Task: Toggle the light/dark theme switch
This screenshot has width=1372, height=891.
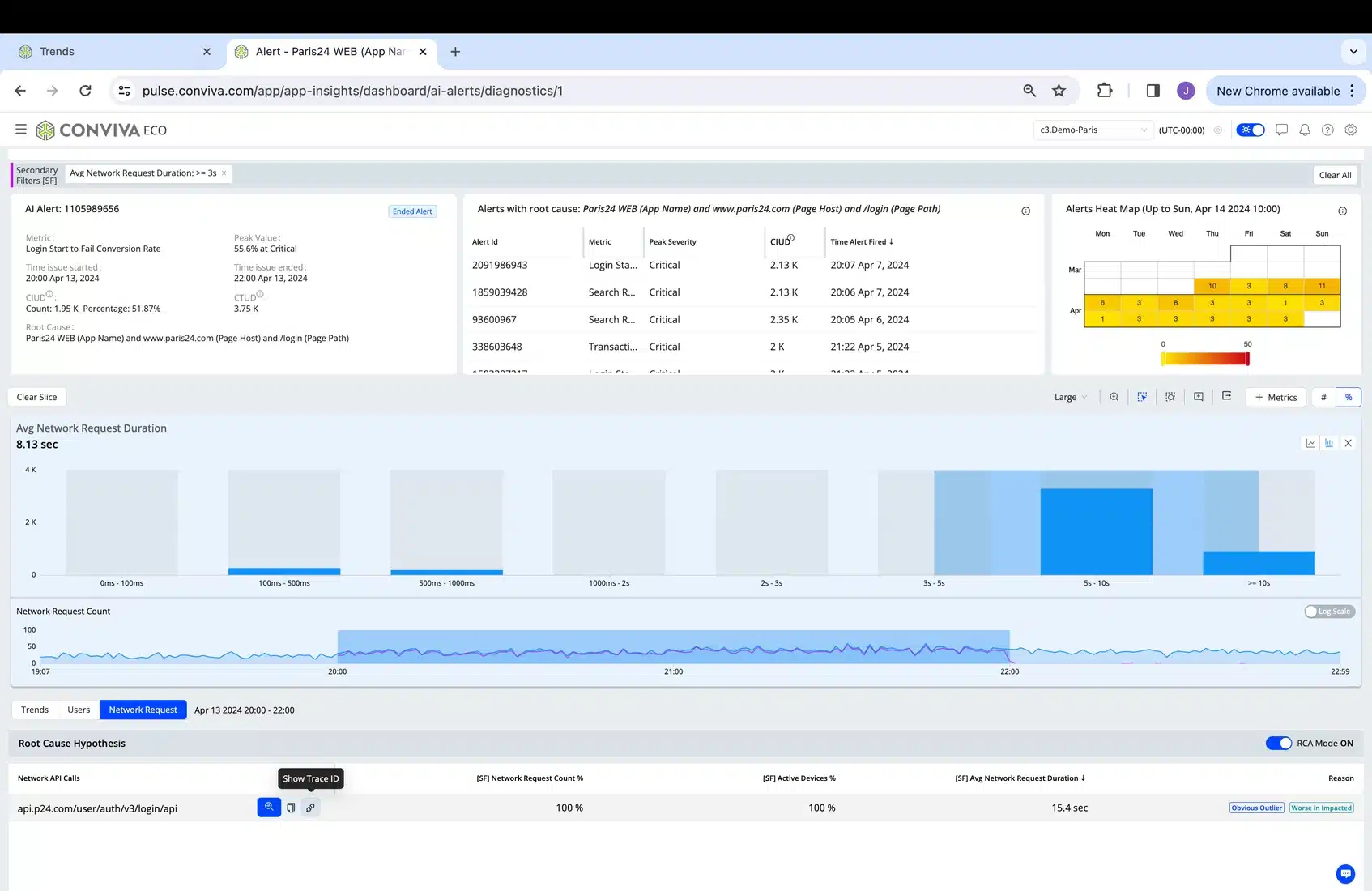Action: [x=1250, y=130]
